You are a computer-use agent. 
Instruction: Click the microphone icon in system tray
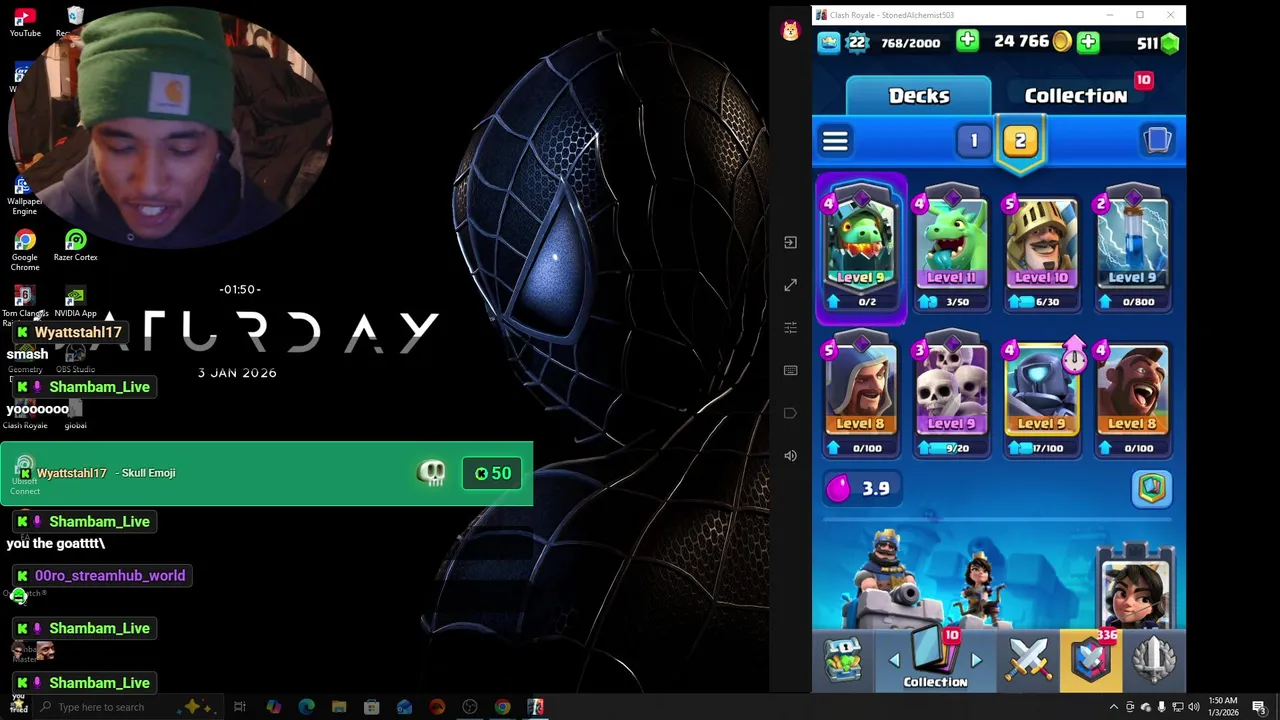[1162, 707]
